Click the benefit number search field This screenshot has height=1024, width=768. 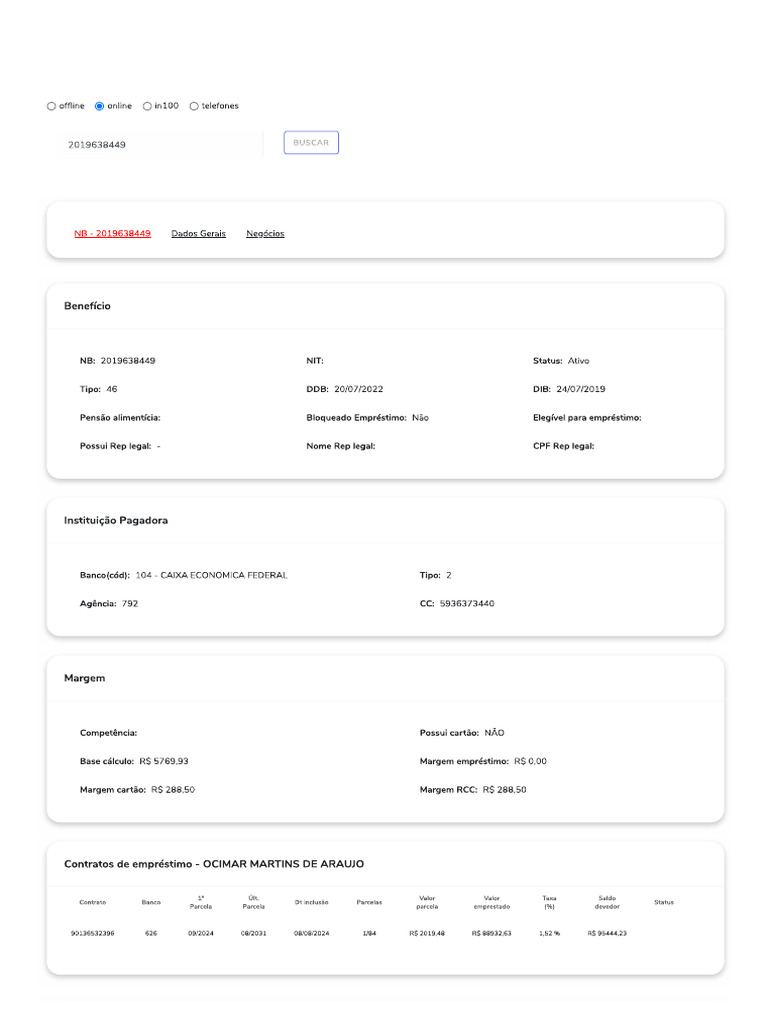tap(160, 144)
